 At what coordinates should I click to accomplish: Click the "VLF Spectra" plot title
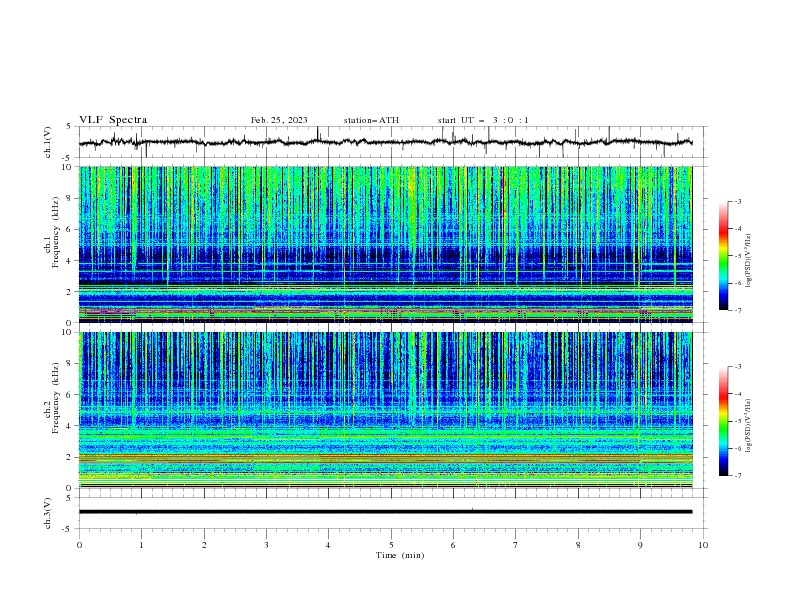[113, 120]
